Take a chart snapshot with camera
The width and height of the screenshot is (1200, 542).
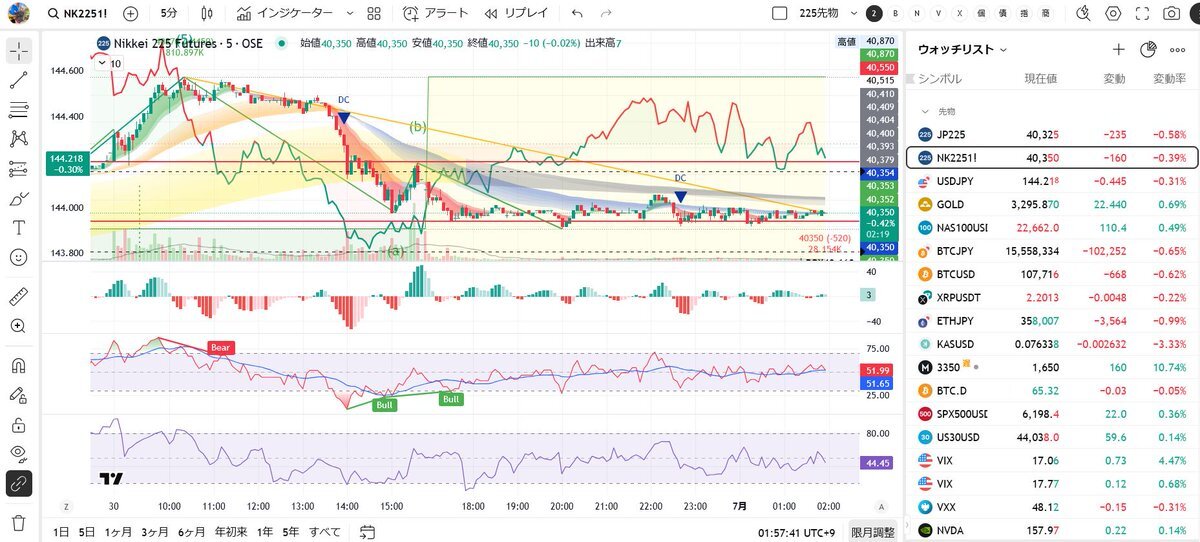pos(1172,14)
